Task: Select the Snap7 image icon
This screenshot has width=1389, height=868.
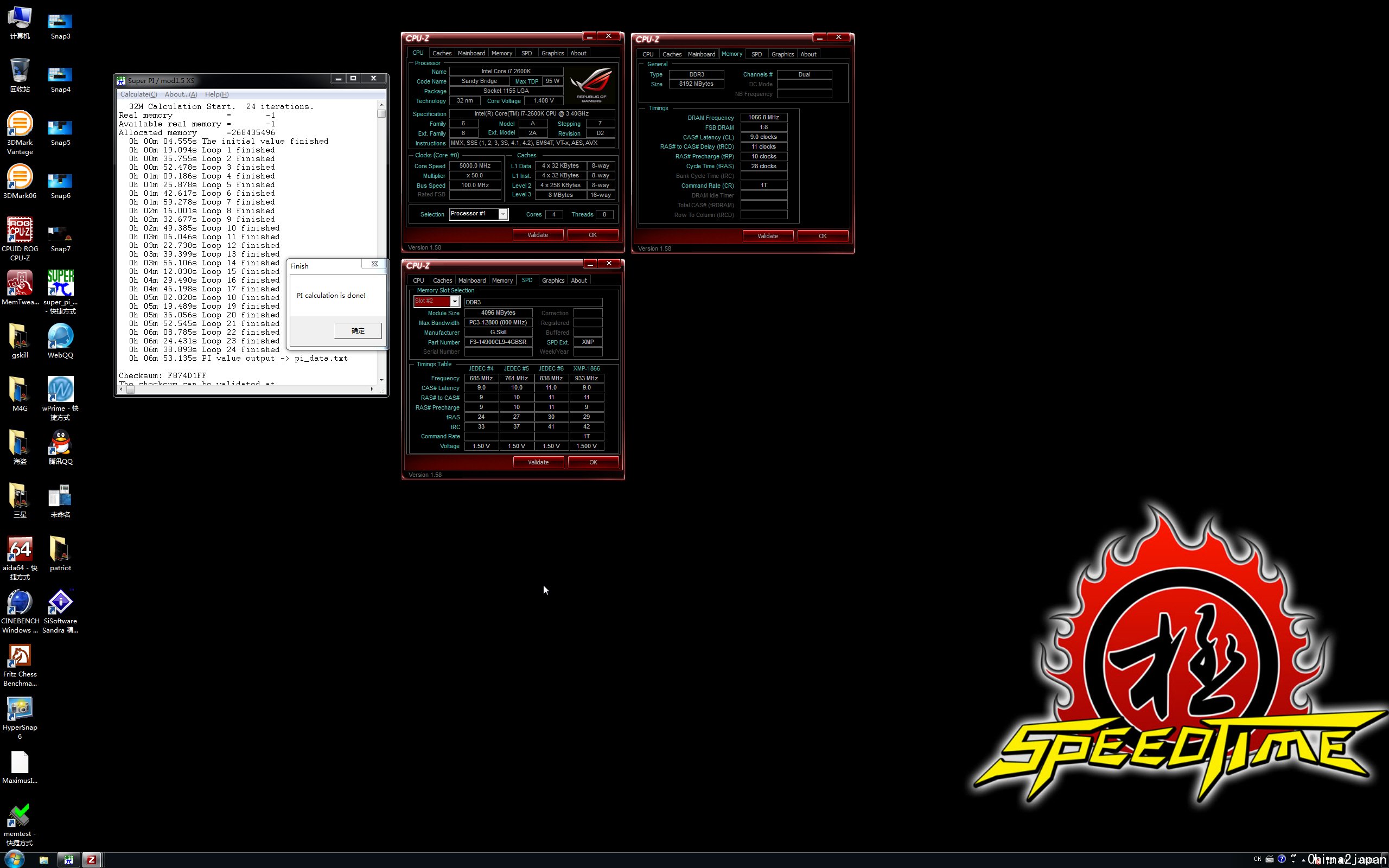Action: 60,239
